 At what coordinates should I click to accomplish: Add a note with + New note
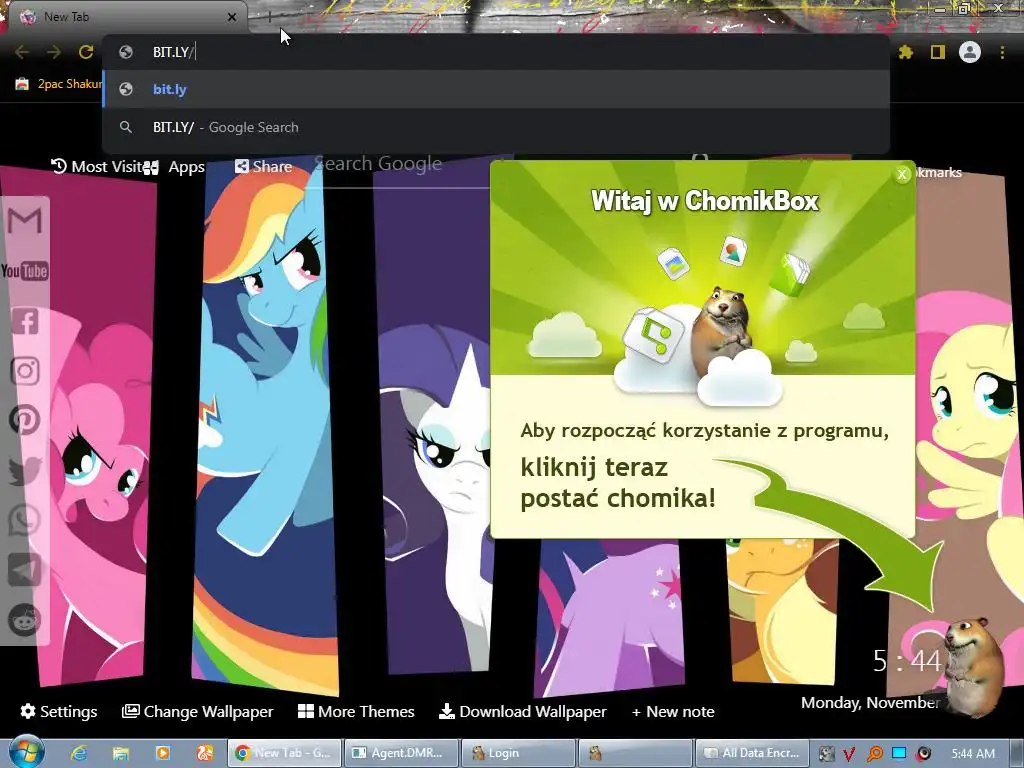(x=673, y=711)
